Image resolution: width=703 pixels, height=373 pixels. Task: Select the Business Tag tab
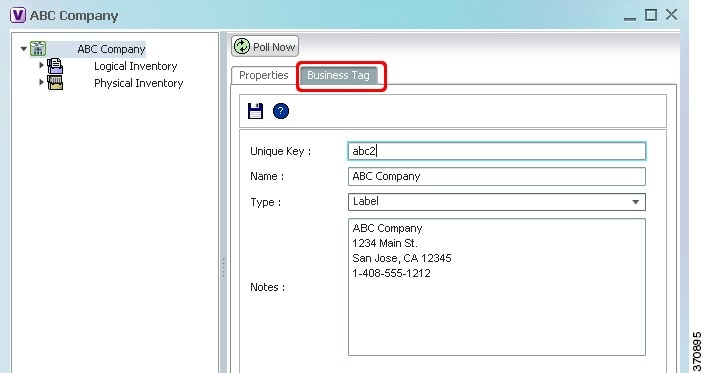tap(338, 75)
